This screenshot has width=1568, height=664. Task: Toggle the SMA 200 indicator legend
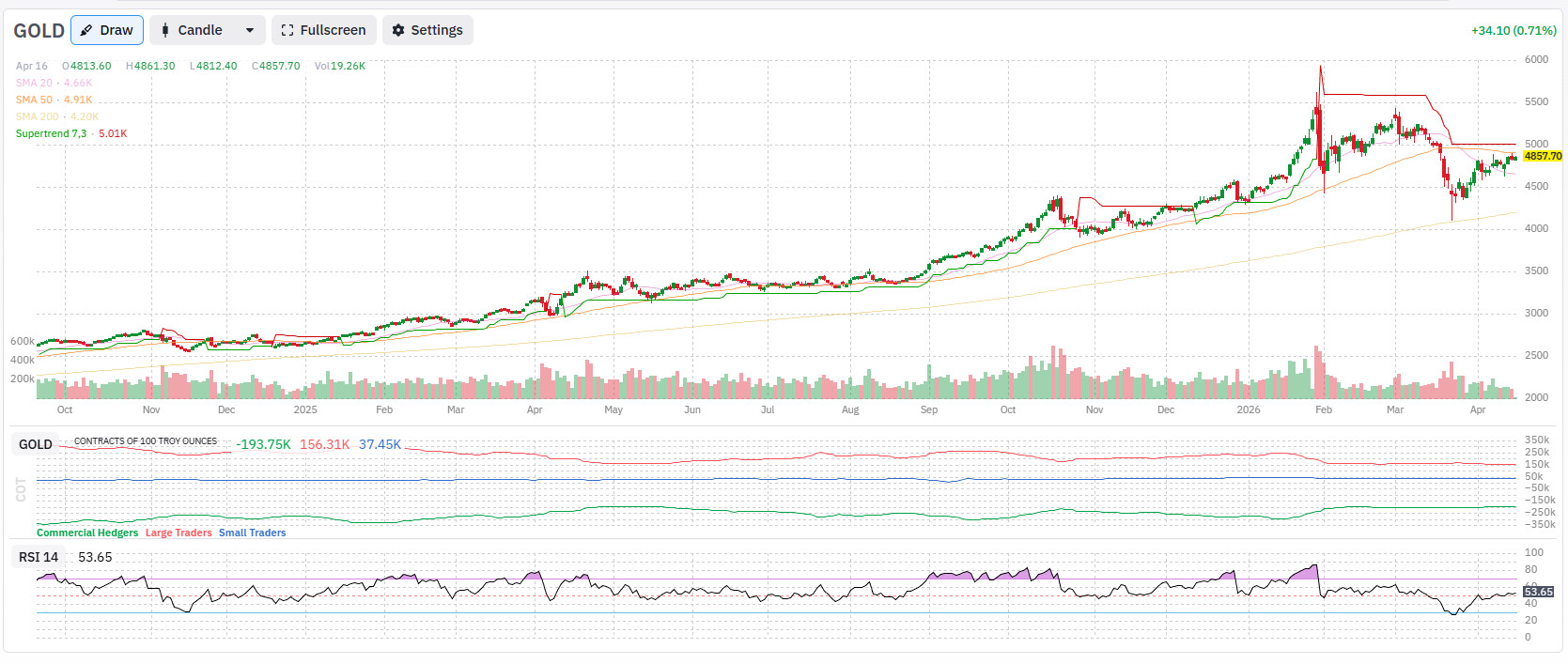[x=56, y=116]
